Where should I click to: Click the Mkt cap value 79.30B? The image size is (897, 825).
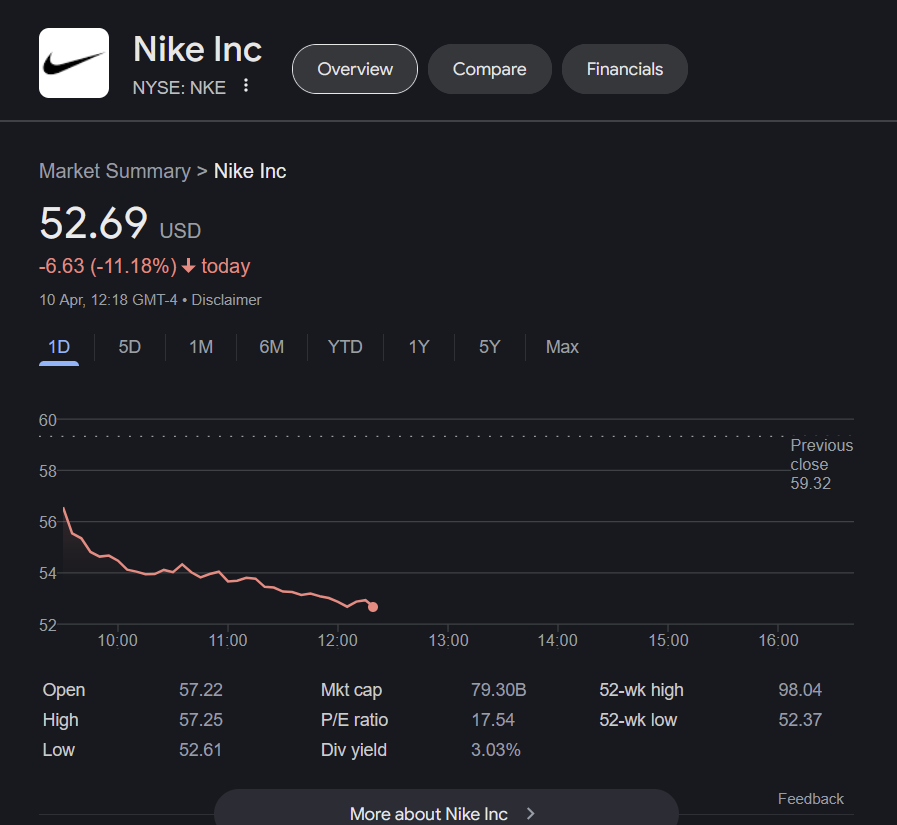click(498, 690)
